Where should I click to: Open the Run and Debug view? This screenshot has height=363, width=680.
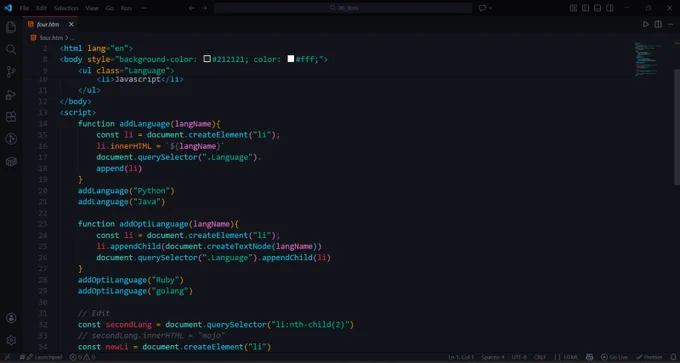(11, 95)
